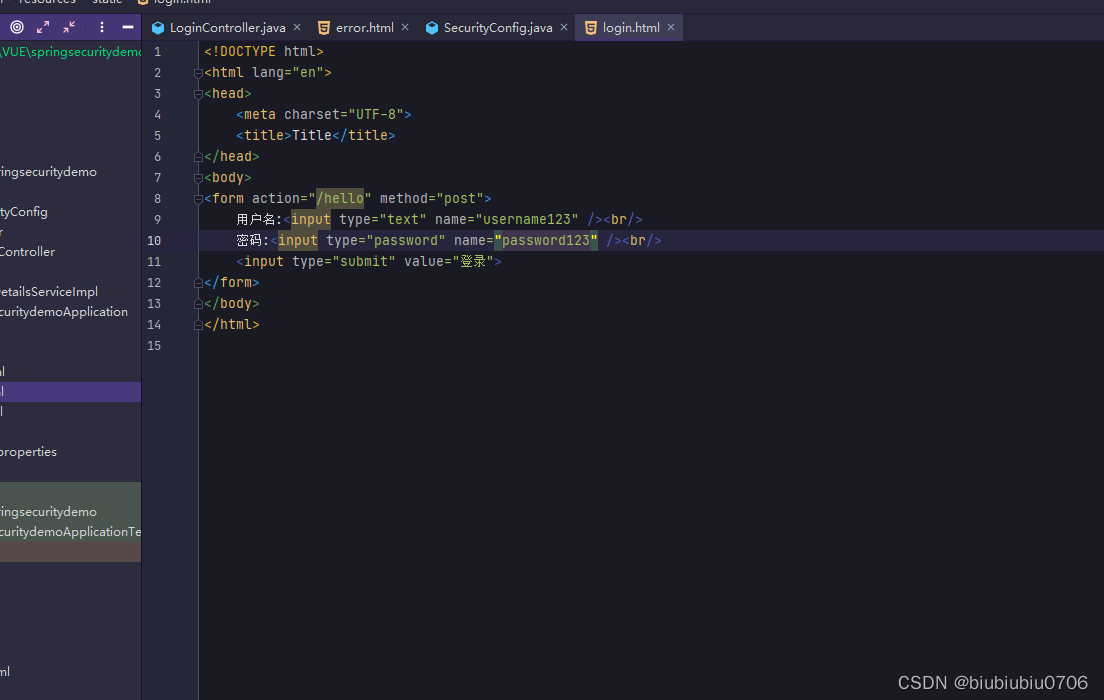Click the "username123" name attribute value
This screenshot has width=1104, height=700.
[527, 220]
